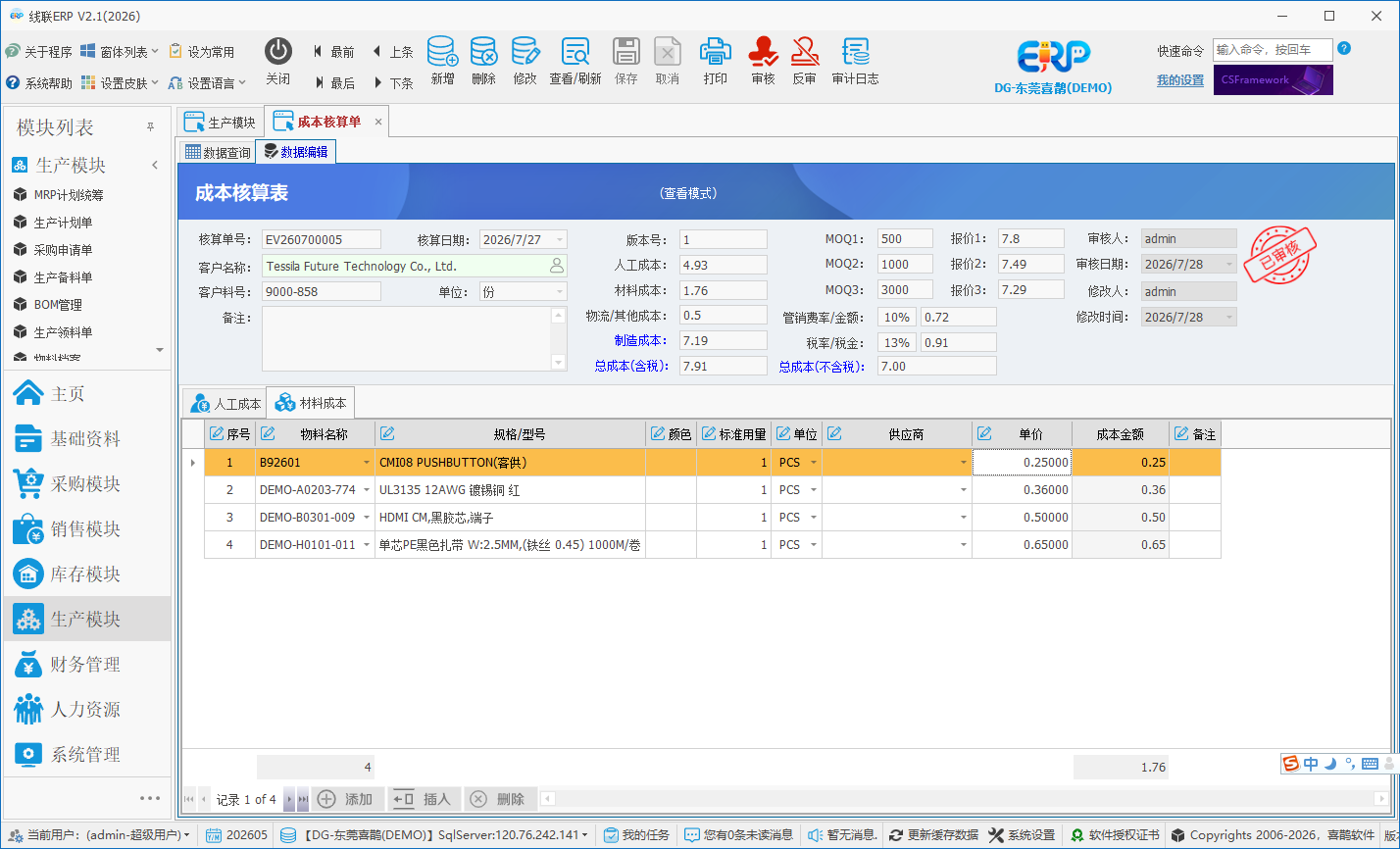Screen dimensions: 1400x849
Task: Close the 成本核算单 tab
Action: point(378,123)
